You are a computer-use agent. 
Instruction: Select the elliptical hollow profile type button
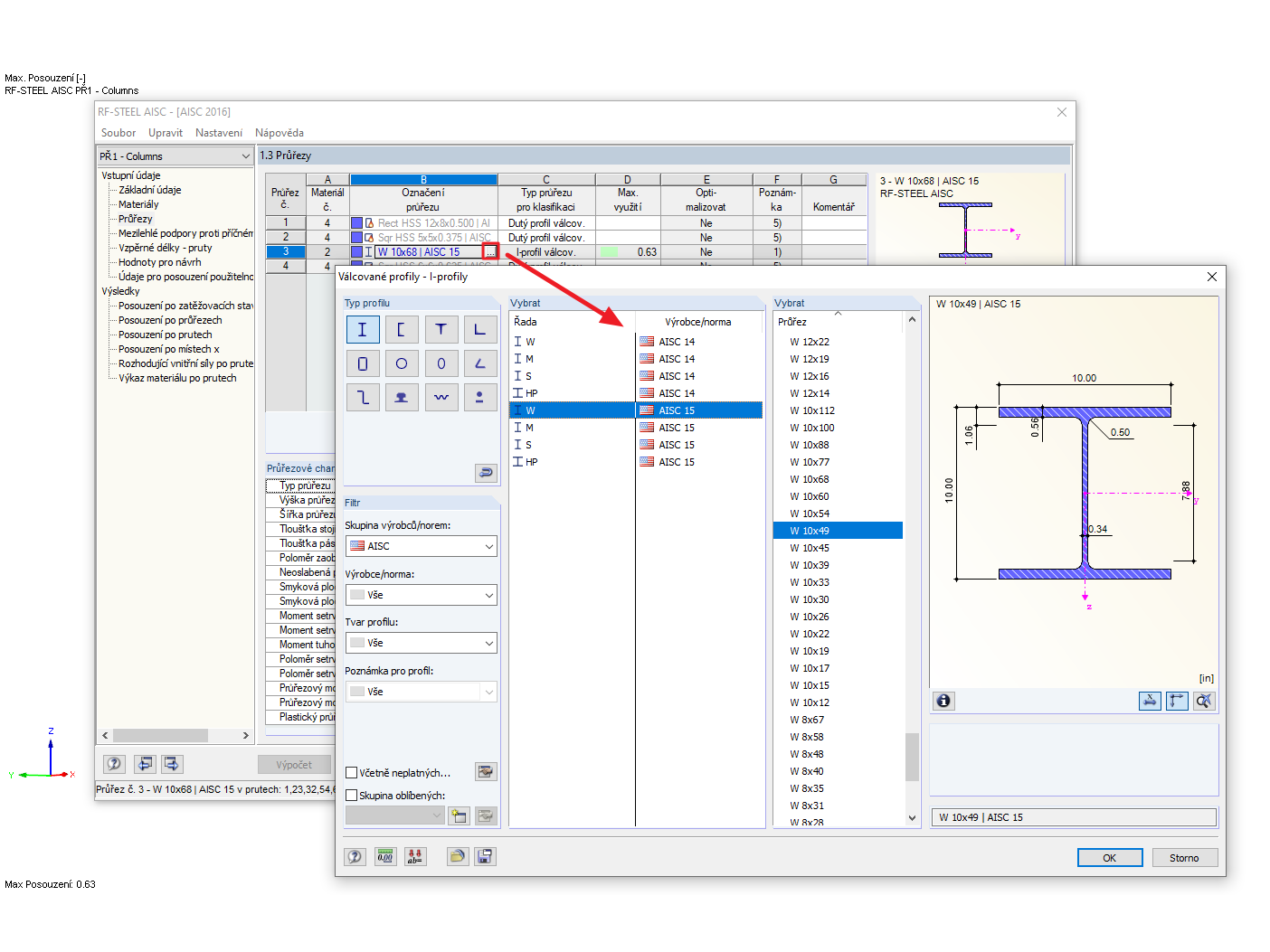tap(441, 363)
